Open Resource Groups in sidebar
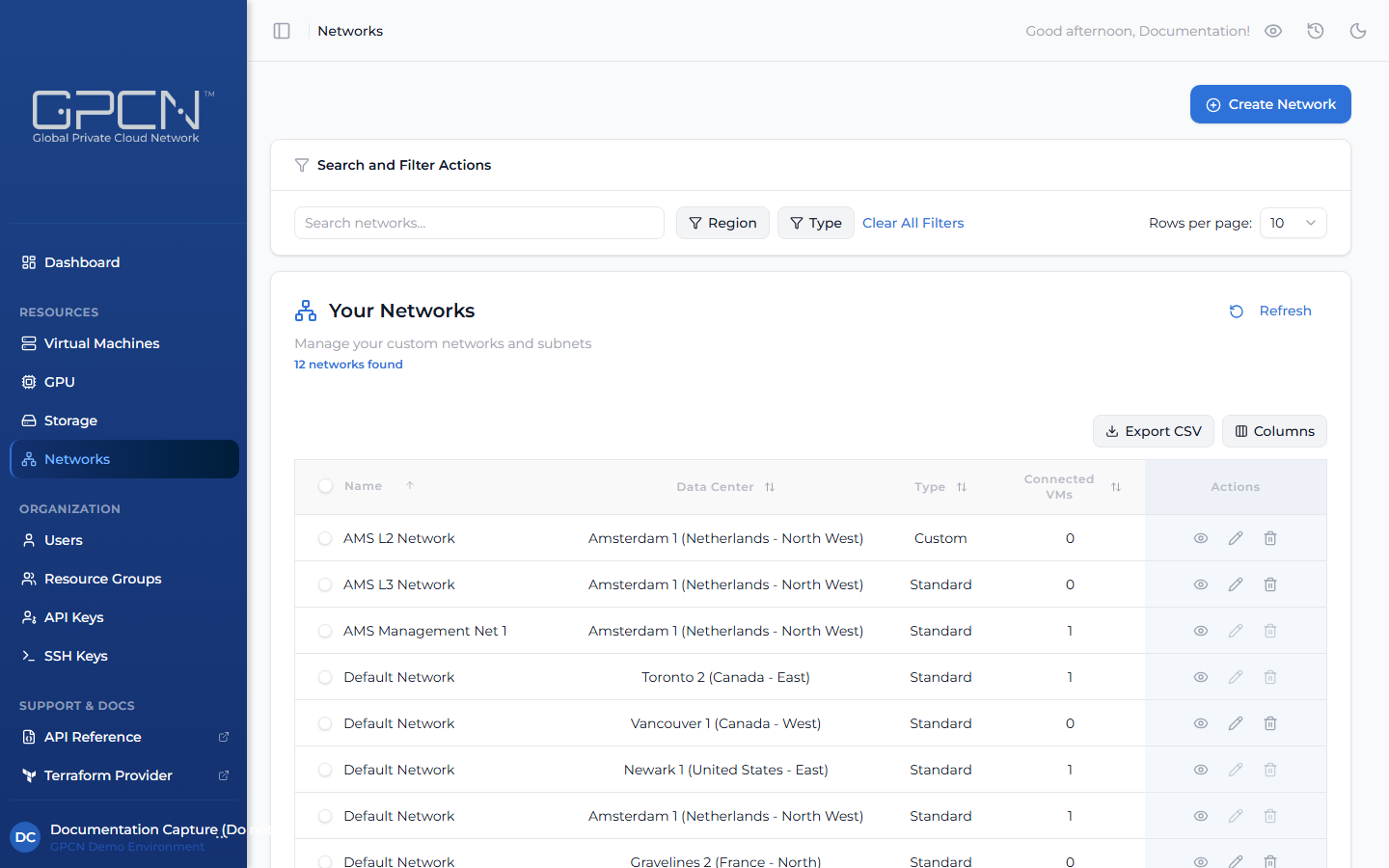Image resolution: width=1389 pixels, height=868 pixels. [124, 579]
